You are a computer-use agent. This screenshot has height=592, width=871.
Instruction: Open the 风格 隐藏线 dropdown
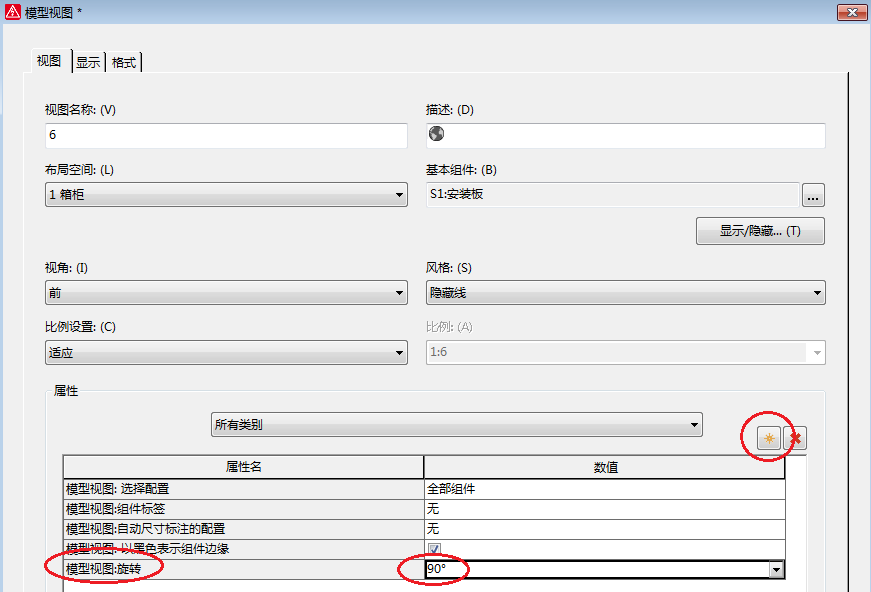(x=817, y=293)
